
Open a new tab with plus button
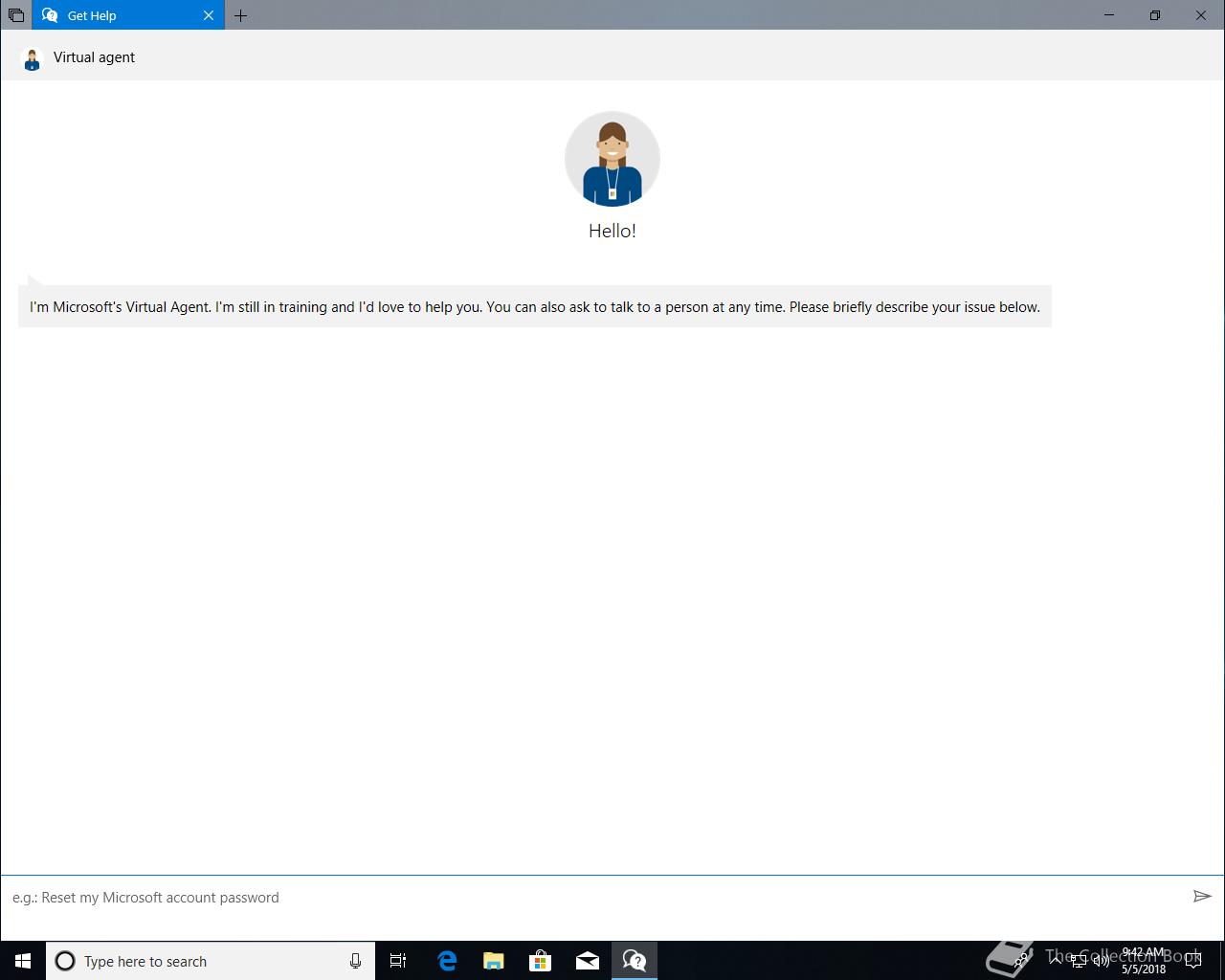tap(241, 15)
